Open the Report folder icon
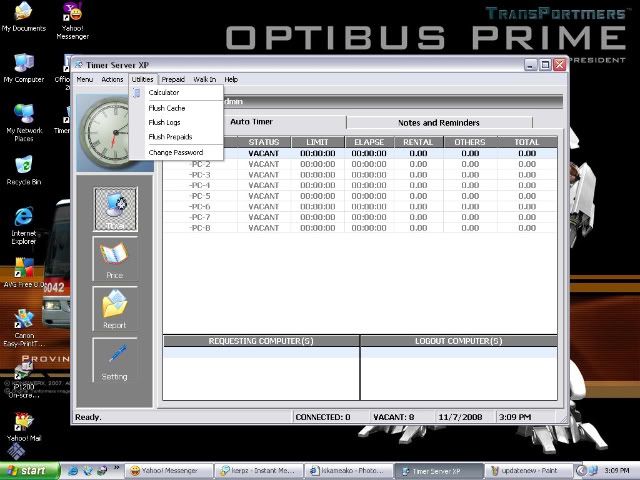 click(115, 309)
